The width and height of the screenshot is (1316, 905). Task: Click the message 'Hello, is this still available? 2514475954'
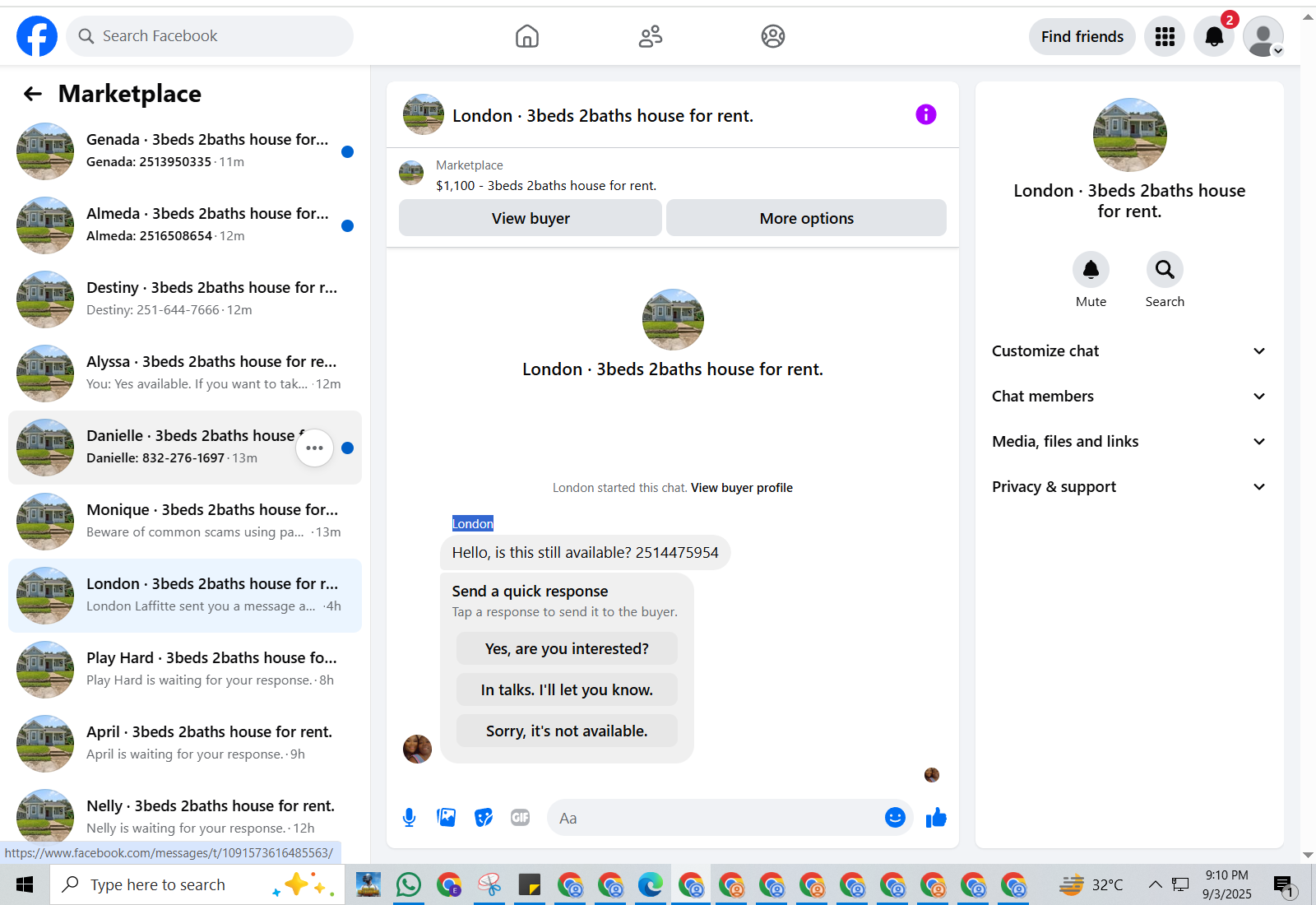coord(586,553)
